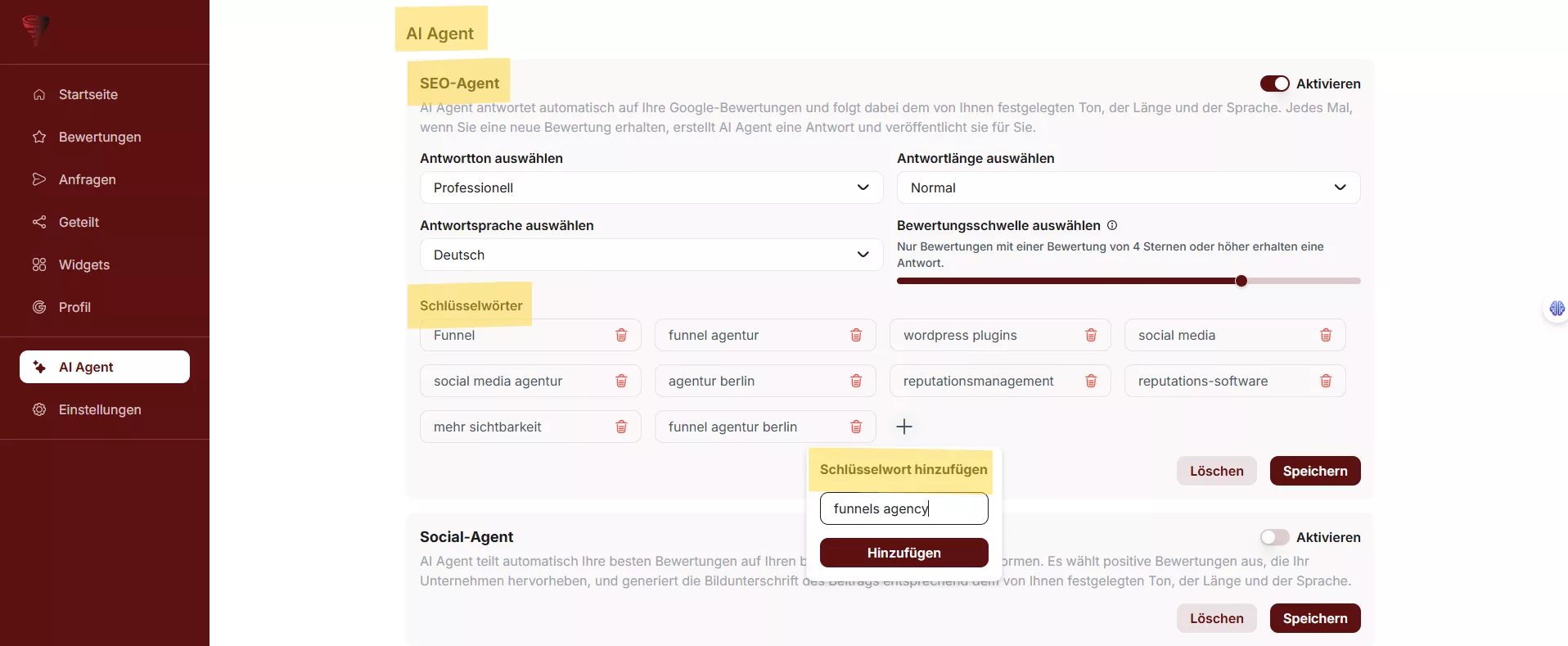1568x646 pixels.
Task: Click Speichern in the SEO-Agent section
Action: tap(1314, 471)
